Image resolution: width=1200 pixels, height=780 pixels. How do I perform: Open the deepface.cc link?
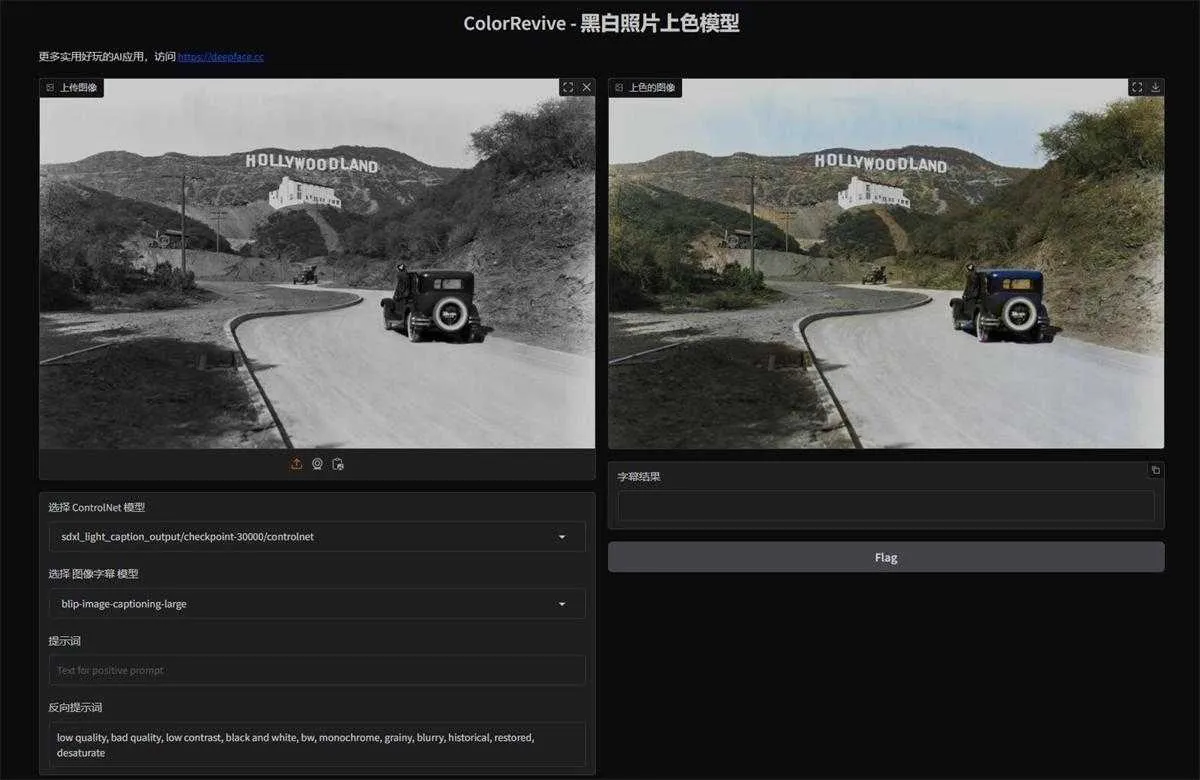point(221,57)
